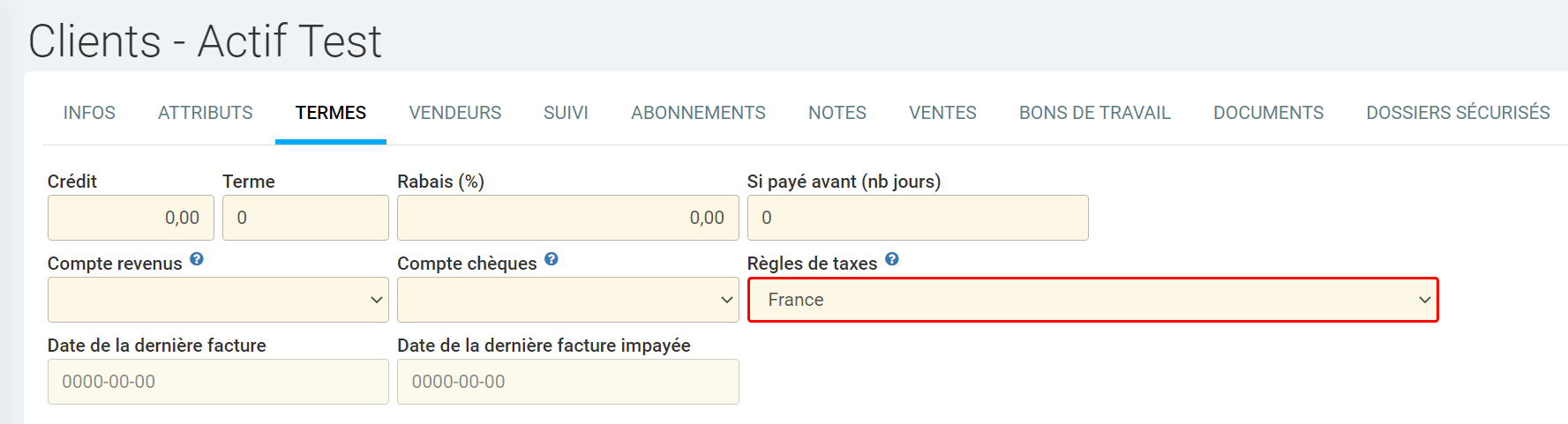Expand the Compte chèques dropdown
The width and height of the screenshot is (1568, 424).
(567, 300)
